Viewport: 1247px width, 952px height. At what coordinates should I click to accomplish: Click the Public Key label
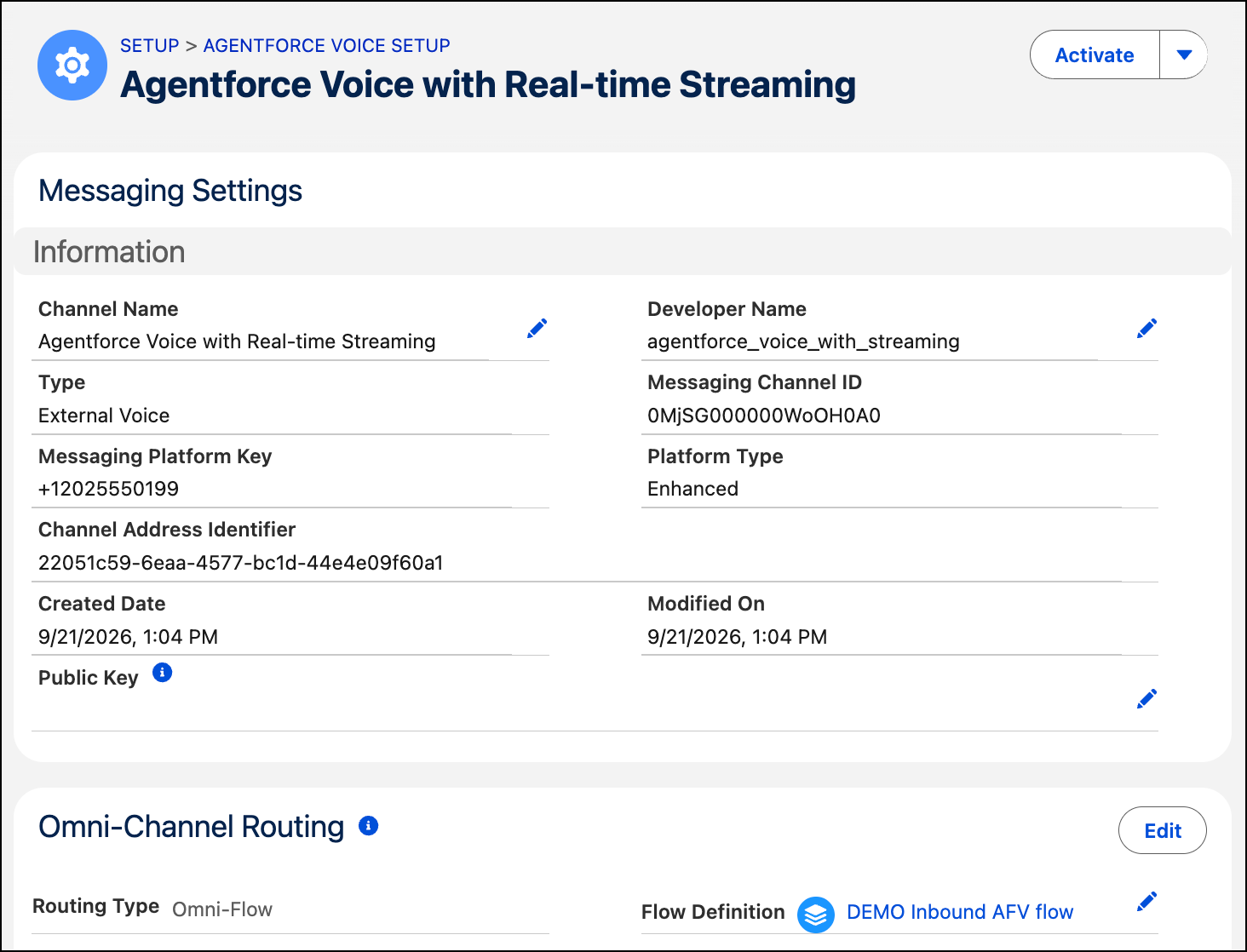tap(89, 678)
